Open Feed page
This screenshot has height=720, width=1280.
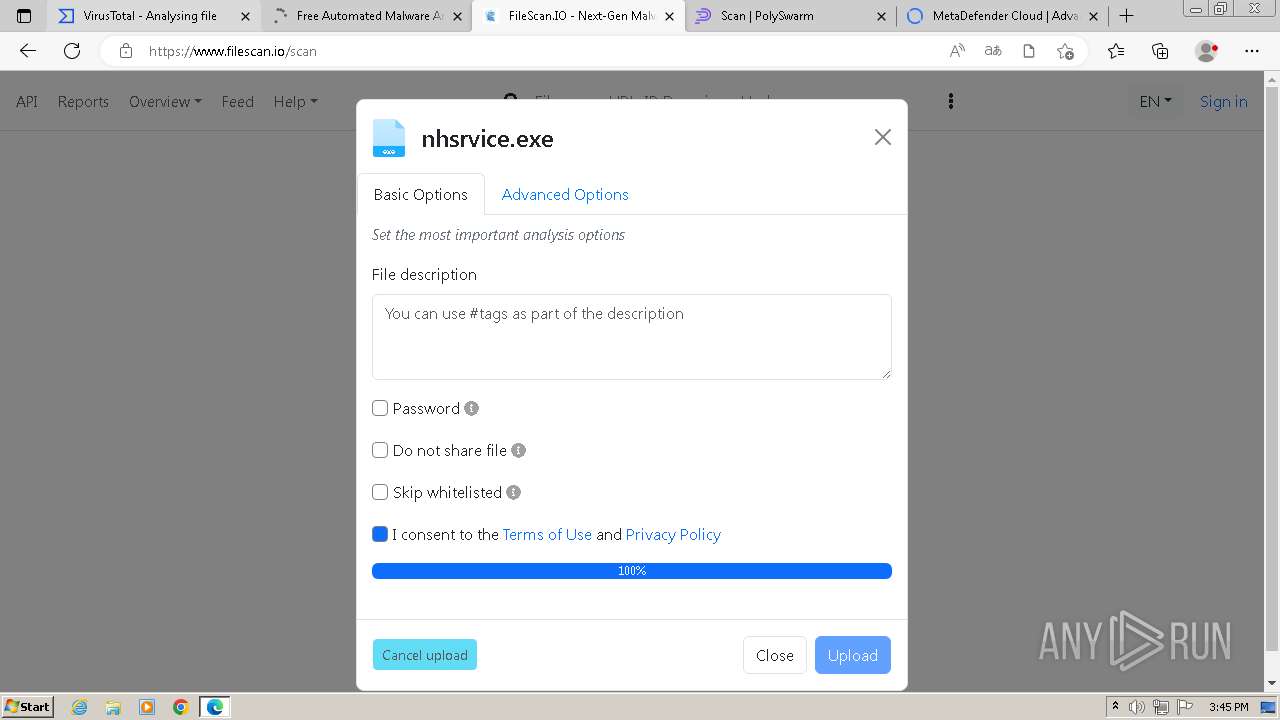click(x=237, y=101)
